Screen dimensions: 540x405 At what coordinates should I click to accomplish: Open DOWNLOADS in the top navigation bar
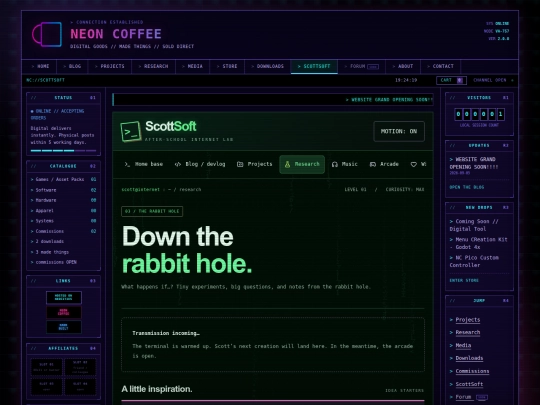tap(268, 66)
